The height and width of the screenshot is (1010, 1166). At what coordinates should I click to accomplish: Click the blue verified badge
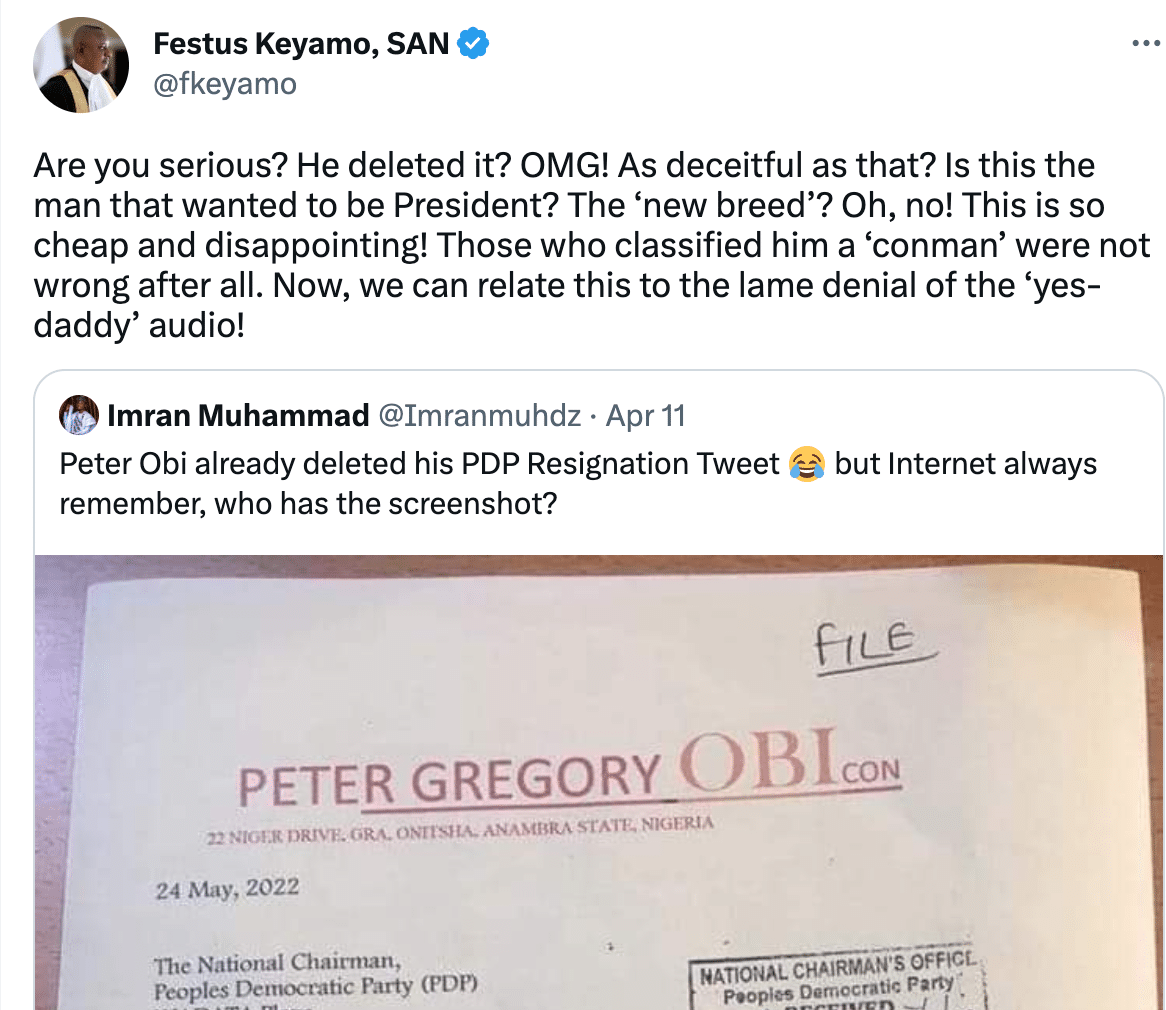point(473,43)
